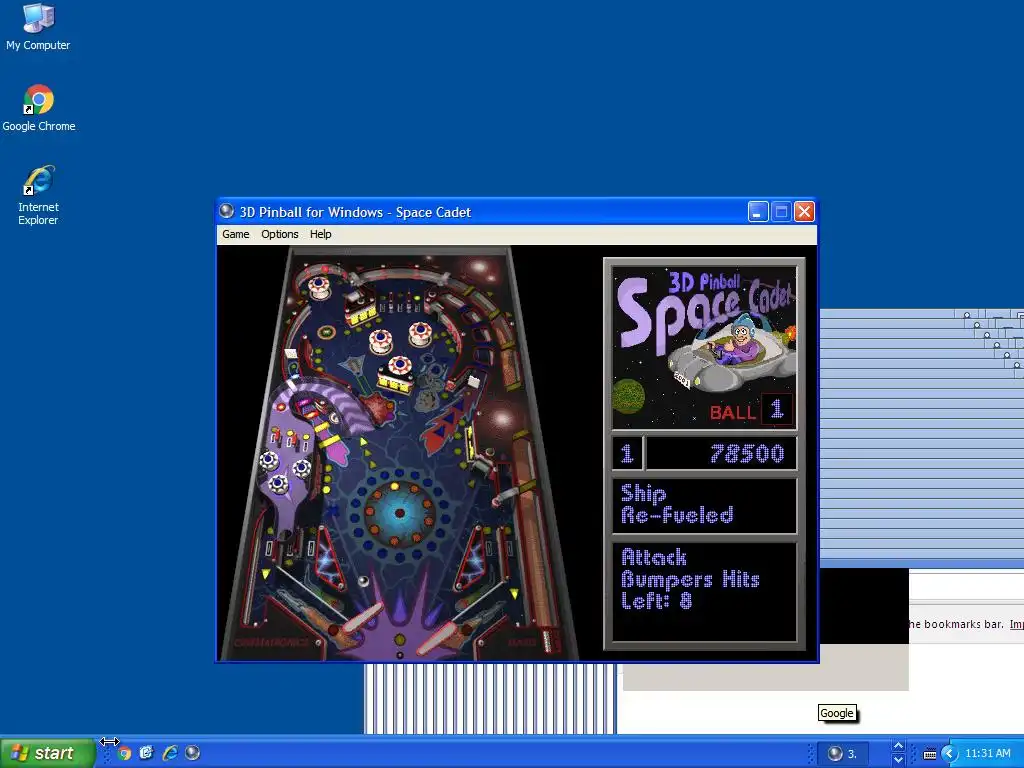The image size is (1024, 768).
Task: Switch to 3D Pinball taskbar button
Action: click(842, 754)
